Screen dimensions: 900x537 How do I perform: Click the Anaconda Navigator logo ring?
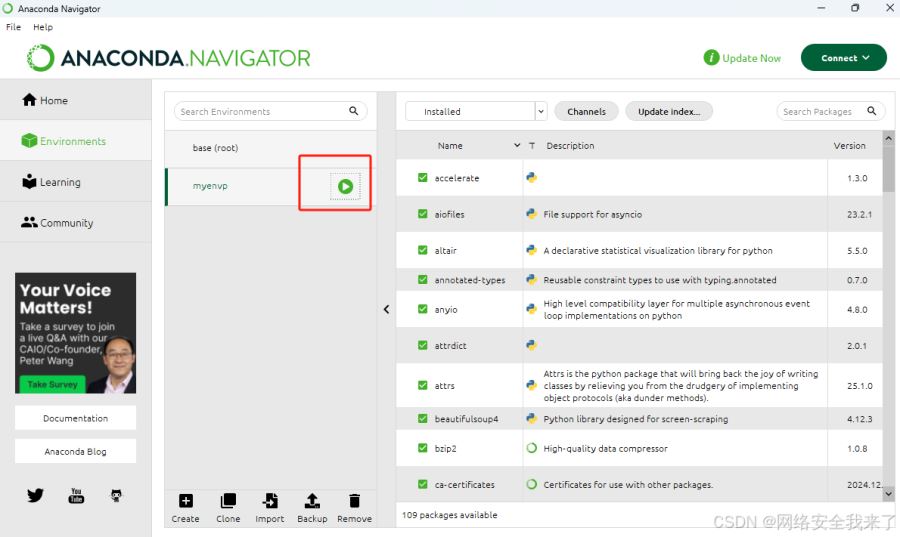click(41, 58)
